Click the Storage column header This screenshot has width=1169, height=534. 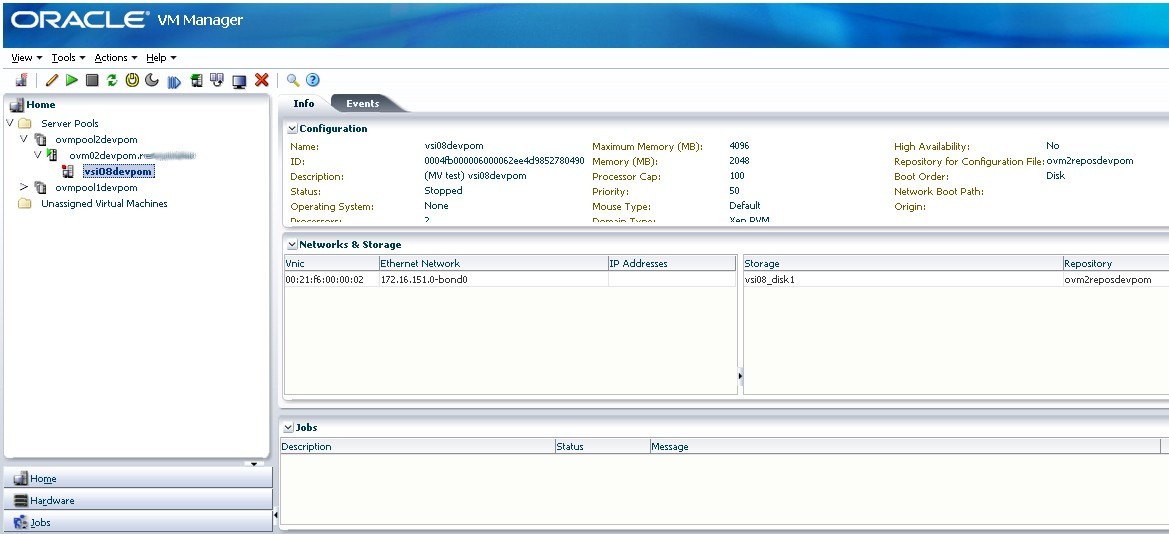coord(903,263)
